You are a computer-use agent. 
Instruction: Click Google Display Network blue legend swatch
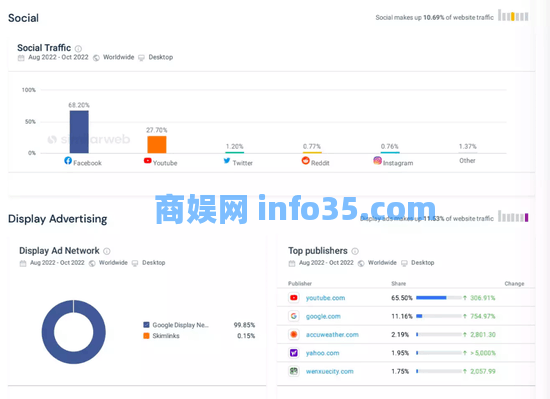point(146,325)
